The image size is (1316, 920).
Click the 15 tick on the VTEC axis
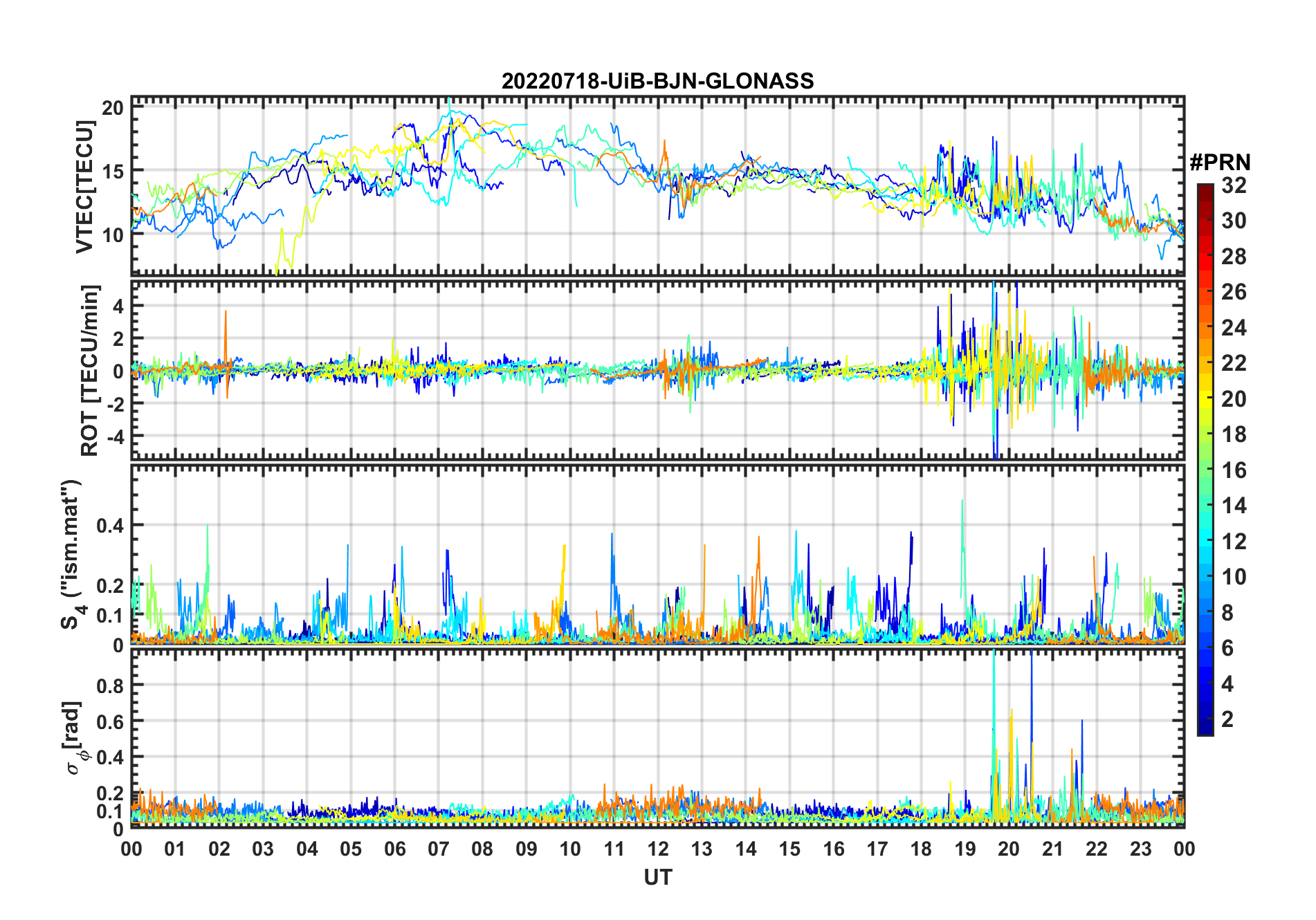point(113,171)
